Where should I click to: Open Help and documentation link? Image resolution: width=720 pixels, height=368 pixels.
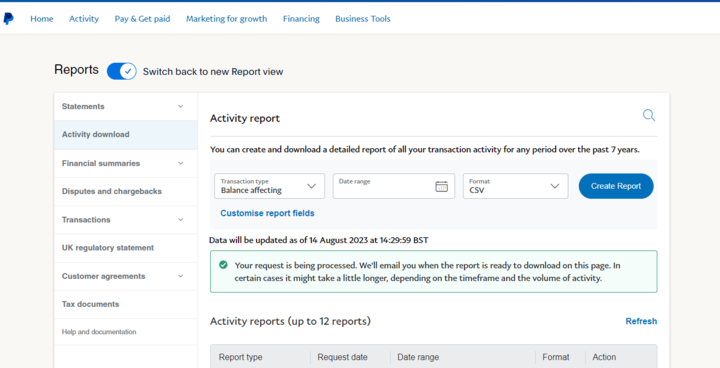(x=99, y=332)
